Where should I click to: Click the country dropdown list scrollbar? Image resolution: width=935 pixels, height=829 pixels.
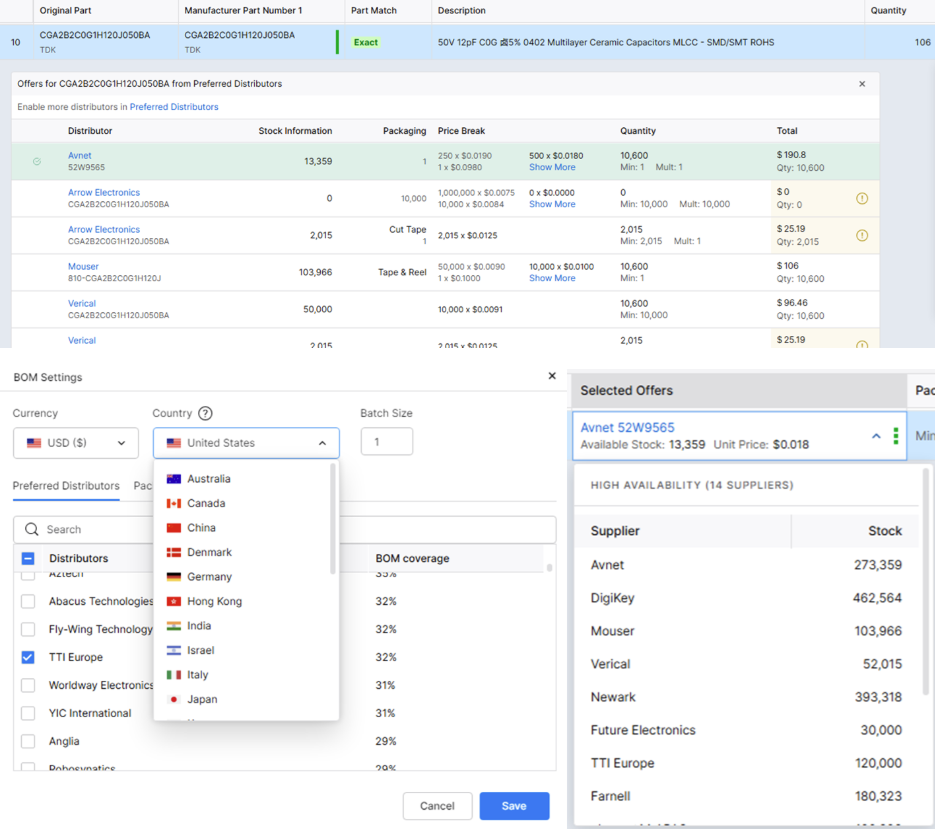click(333, 519)
